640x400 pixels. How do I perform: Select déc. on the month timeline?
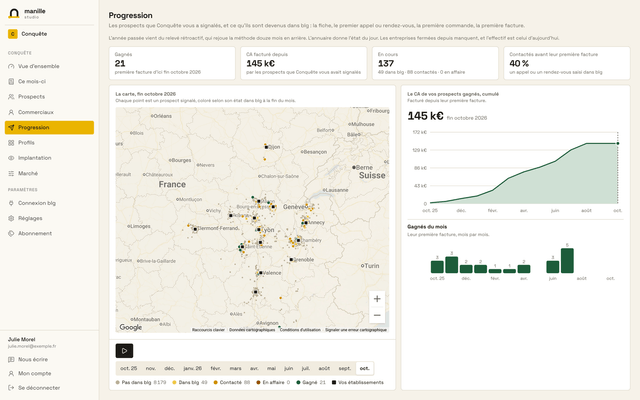[169, 368]
